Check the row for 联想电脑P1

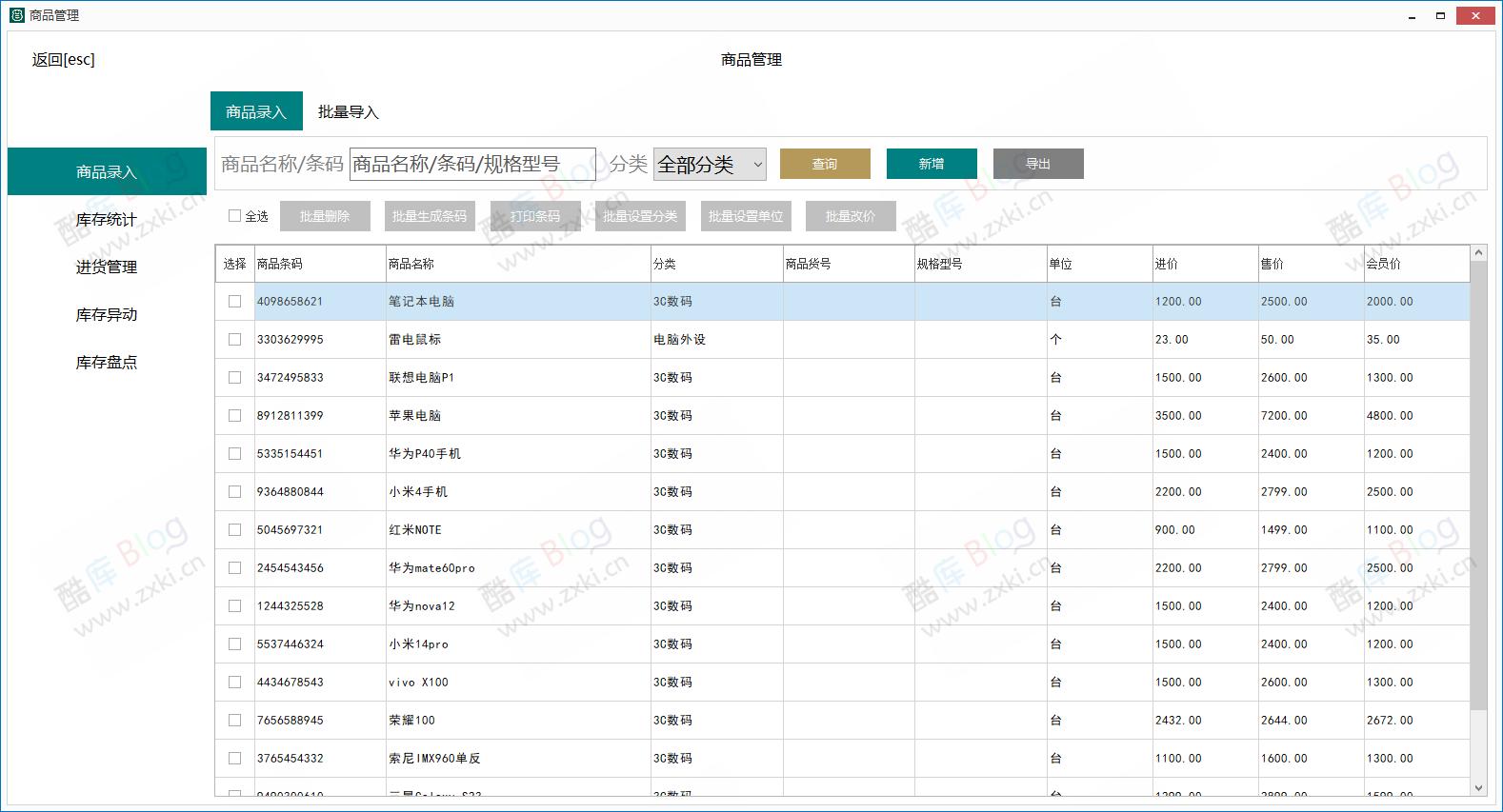[x=234, y=378]
